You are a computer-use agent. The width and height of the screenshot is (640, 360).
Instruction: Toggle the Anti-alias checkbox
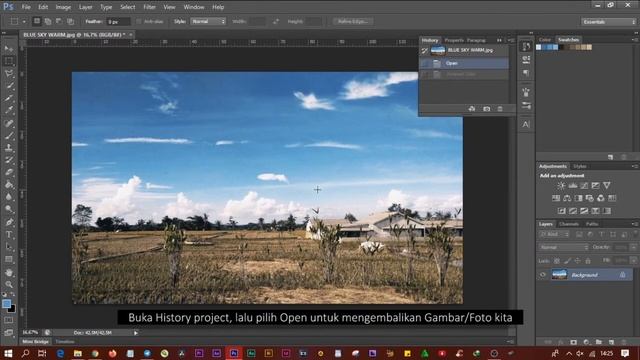(x=139, y=21)
